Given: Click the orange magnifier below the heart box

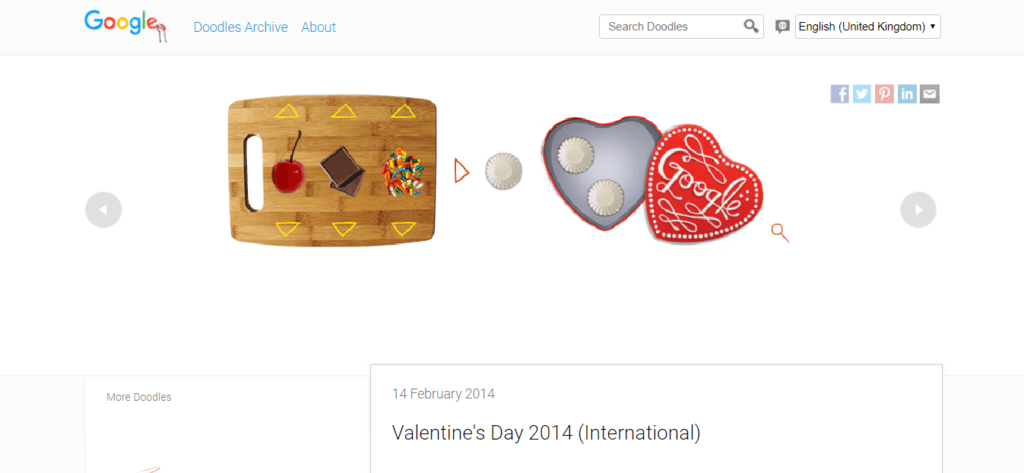Looking at the screenshot, I should pyautogui.click(x=780, y=234).
